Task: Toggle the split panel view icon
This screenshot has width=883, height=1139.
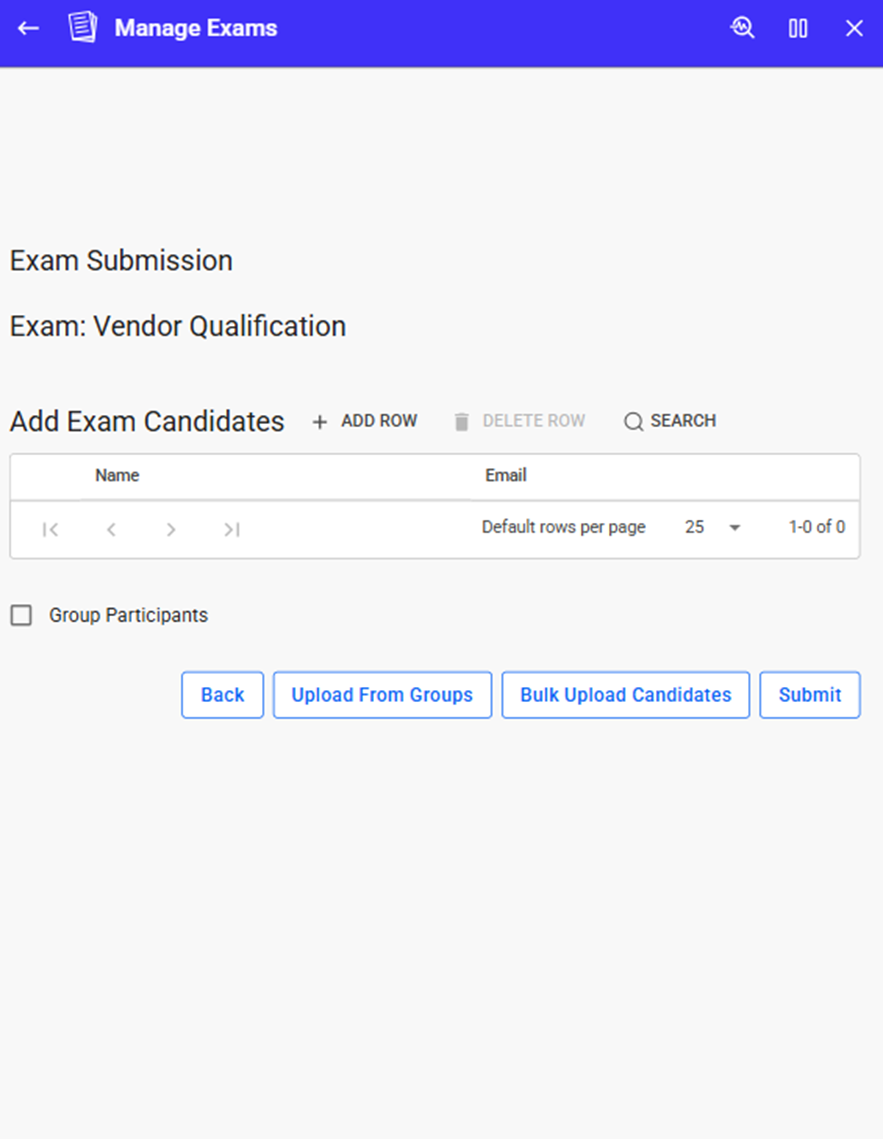Action: [x=798, y=28]
